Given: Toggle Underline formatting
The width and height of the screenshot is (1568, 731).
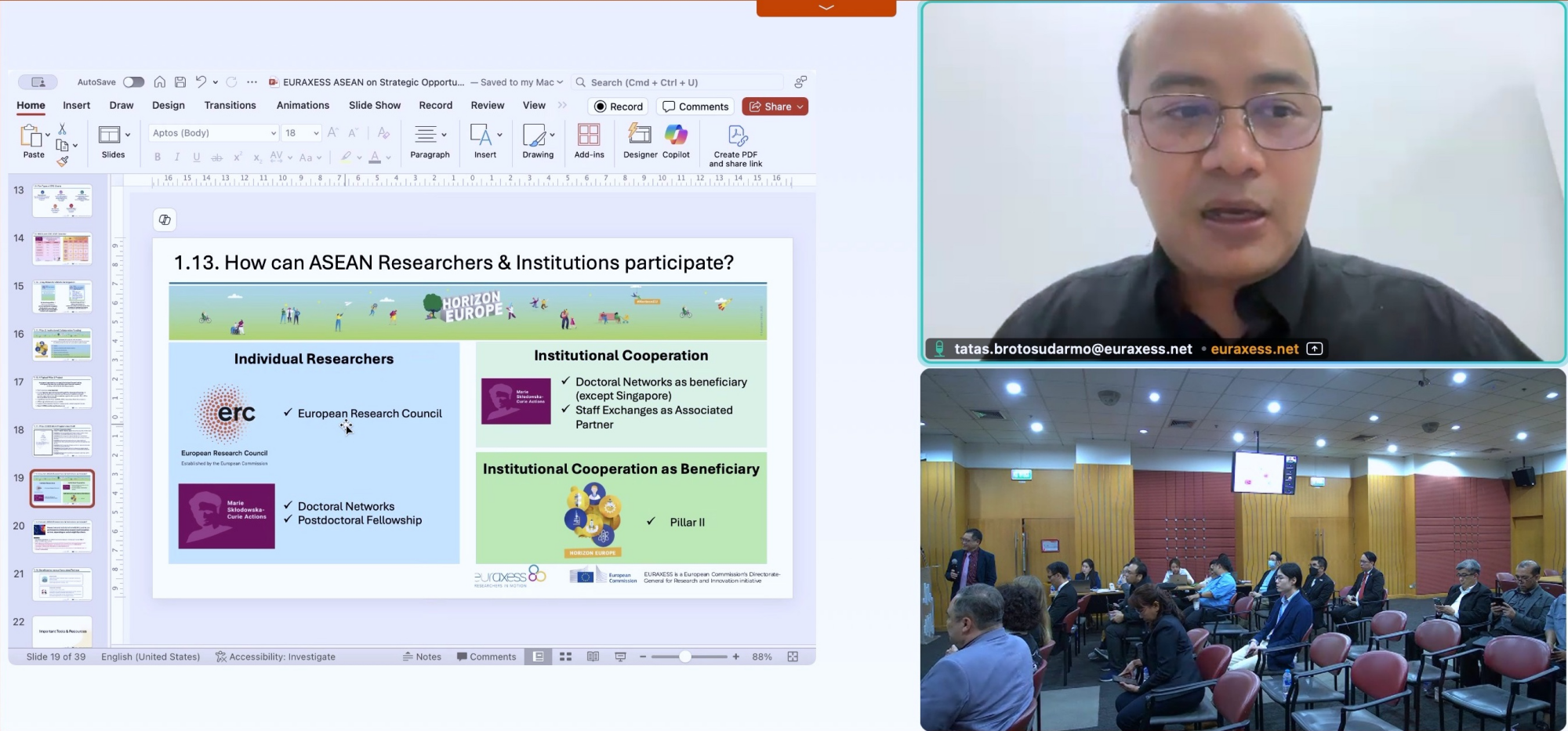Looking at the screenshot, I should click(197, 157).
